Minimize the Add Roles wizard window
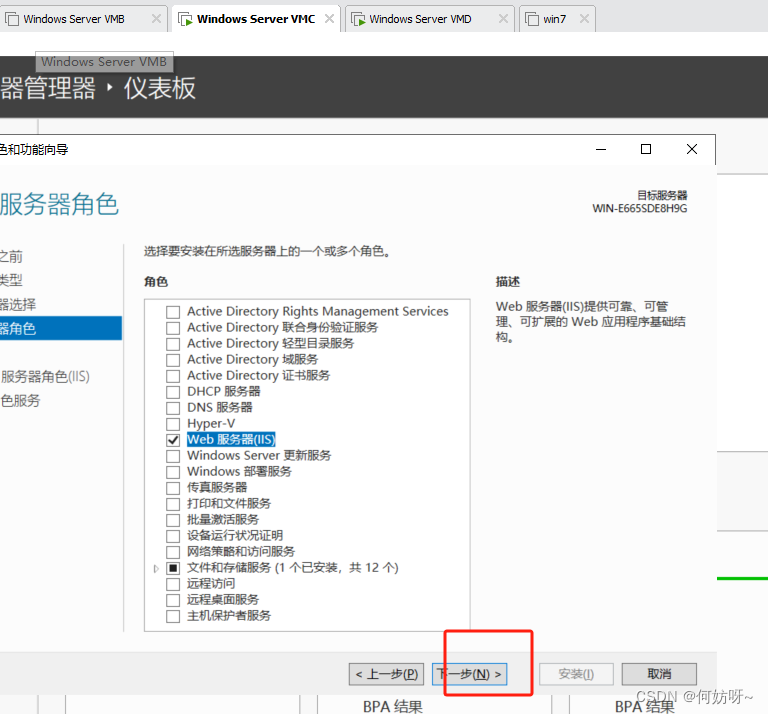Image resolution: width=768 pixels, height=714 pixels. pyautogui.click(x=600, y=149)
